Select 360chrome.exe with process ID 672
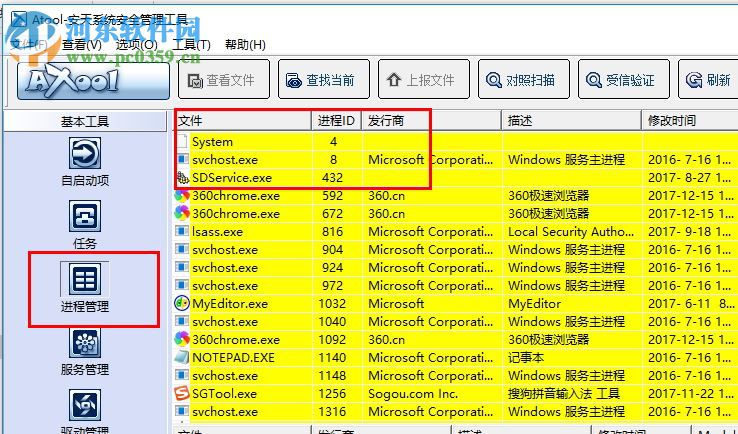Viewport: 738px width, 434px height. pos(456,214)
